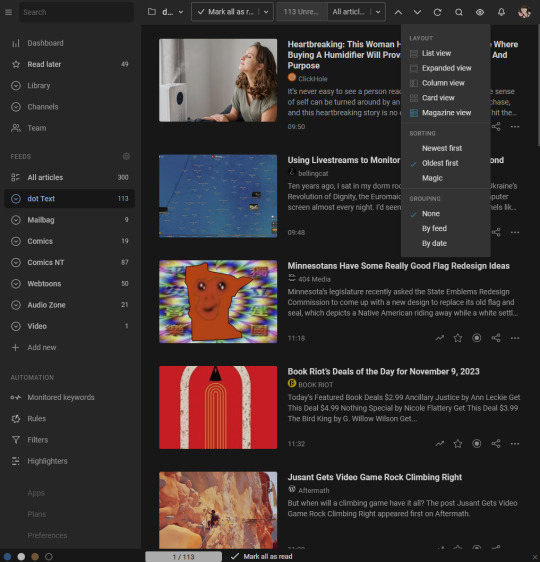Click Mark all as read toolbar button
The image size is (540, 562).
click(x=225, y=12)
